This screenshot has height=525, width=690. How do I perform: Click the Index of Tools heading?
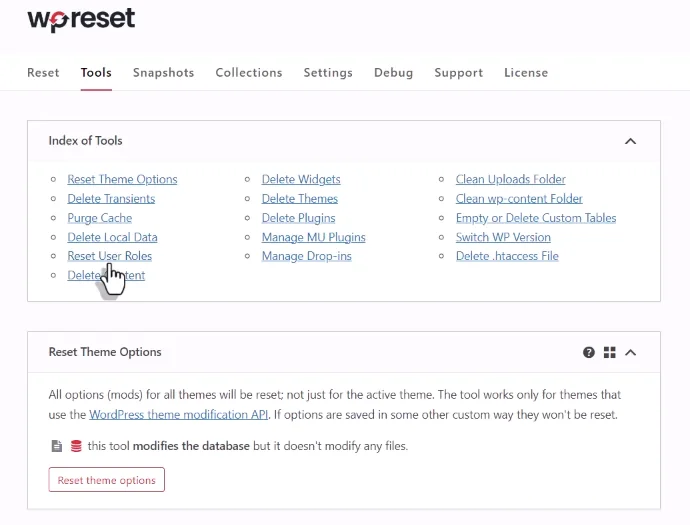[x=85, y=141]
